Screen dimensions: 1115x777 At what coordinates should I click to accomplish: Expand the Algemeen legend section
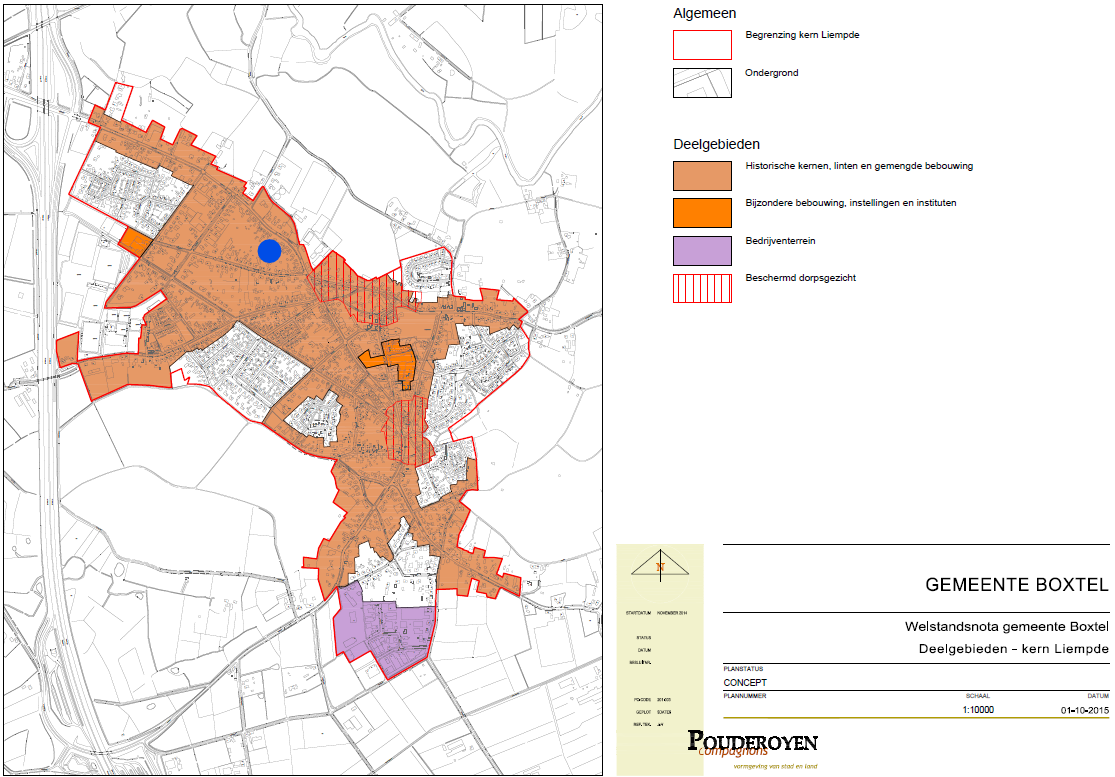tap(706, 14)
